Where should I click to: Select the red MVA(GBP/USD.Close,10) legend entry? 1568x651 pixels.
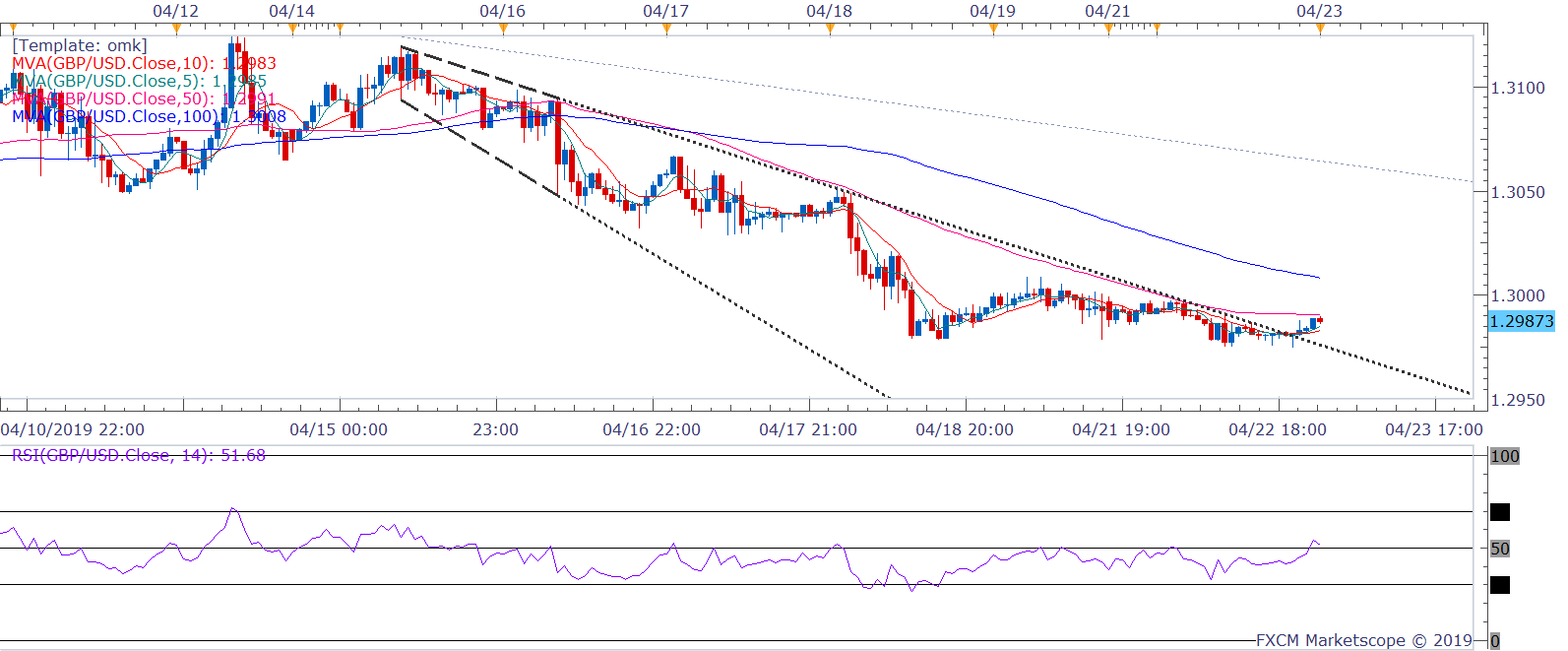(144, 63)
